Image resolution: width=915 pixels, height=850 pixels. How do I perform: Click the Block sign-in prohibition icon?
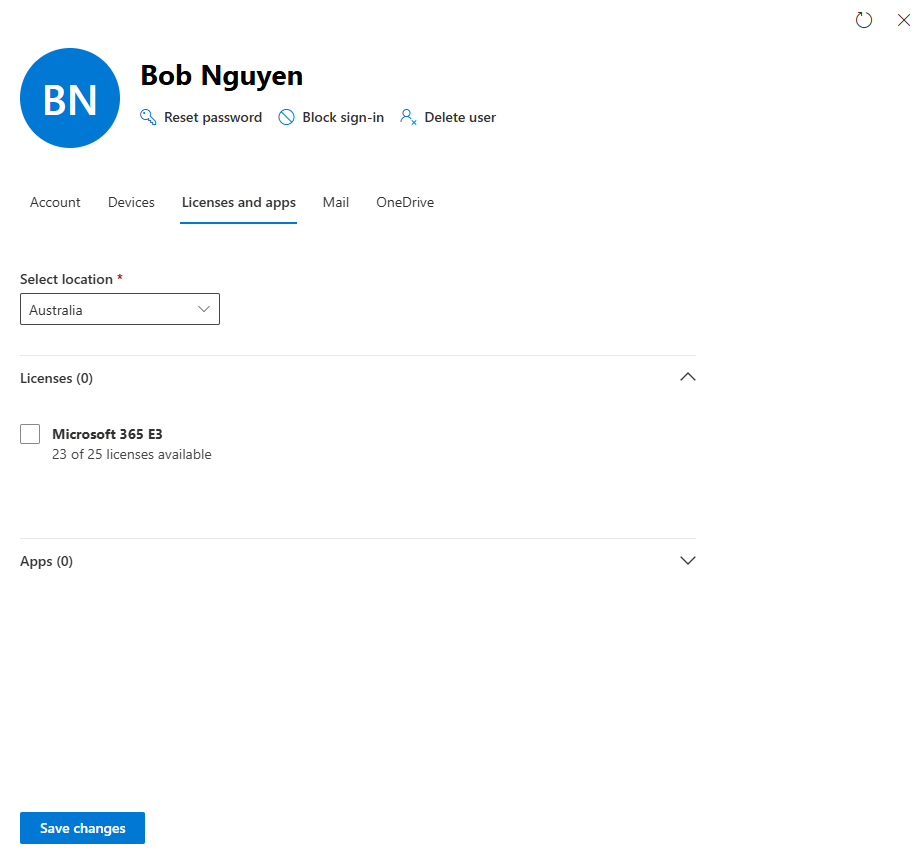coord(287,117)
